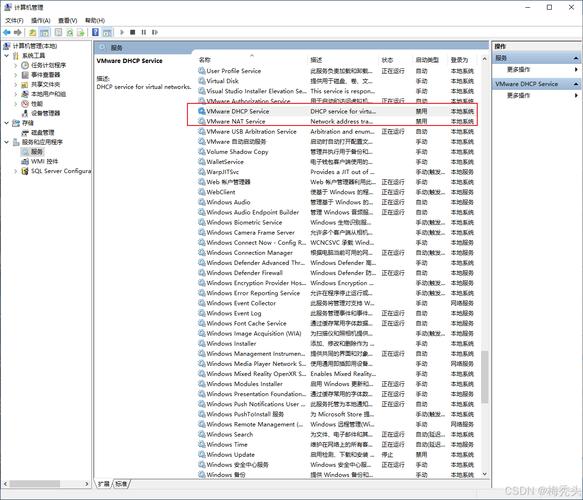This screenshot has width=583, height=500.
Task: Click the 任务计划程序 clock icon in tree
Action: [x=25, y=65]
